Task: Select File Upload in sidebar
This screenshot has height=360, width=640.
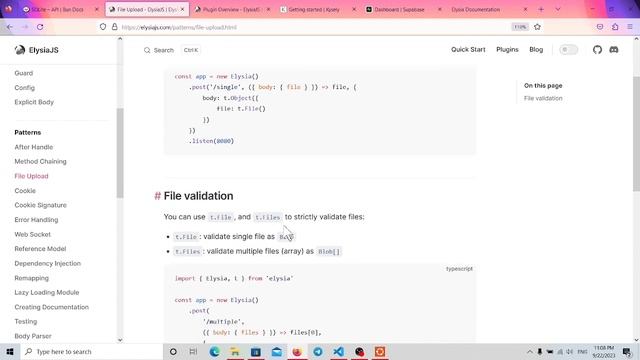Action: click(x=31, y=176)
